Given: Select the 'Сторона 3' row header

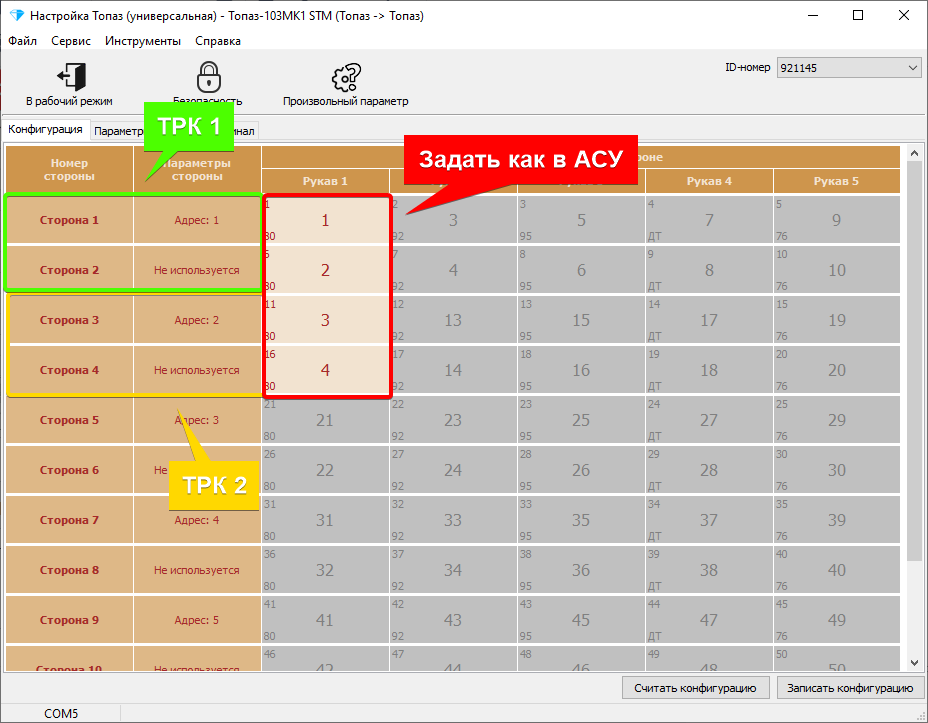Looking at the screenshot, I should [69, 320].
